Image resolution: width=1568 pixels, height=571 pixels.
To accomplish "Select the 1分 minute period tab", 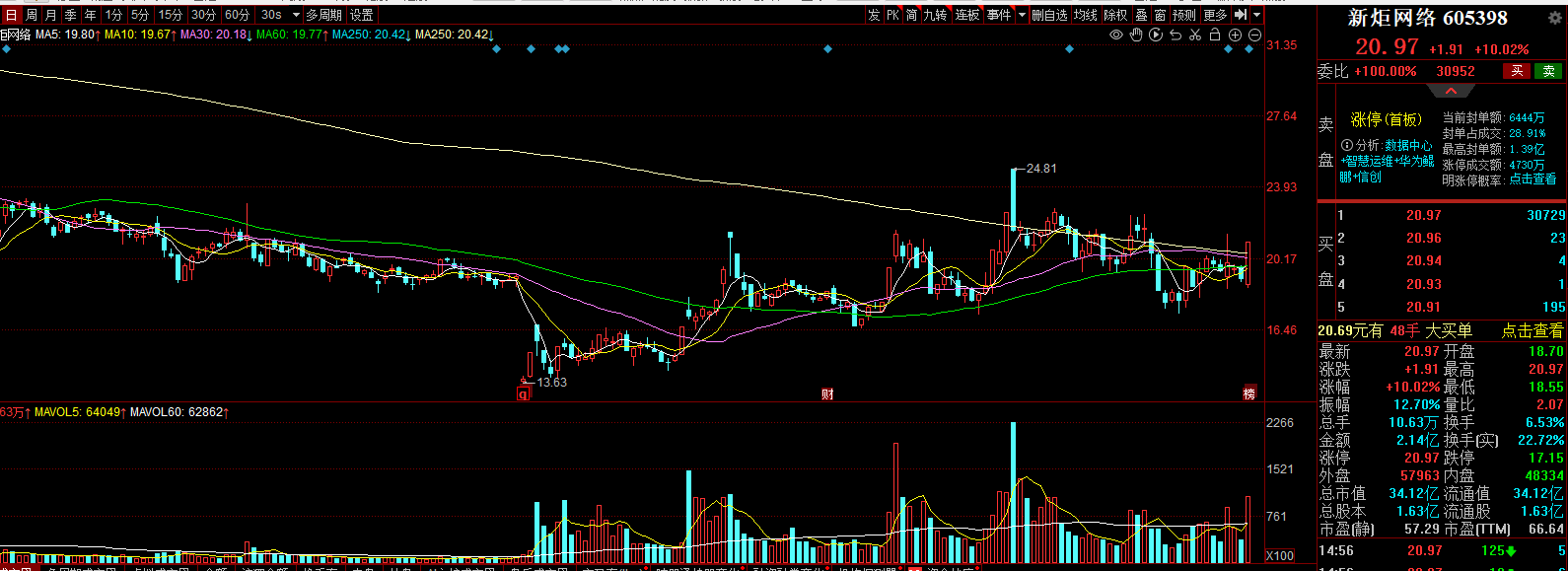I will [x=113, y=15].
